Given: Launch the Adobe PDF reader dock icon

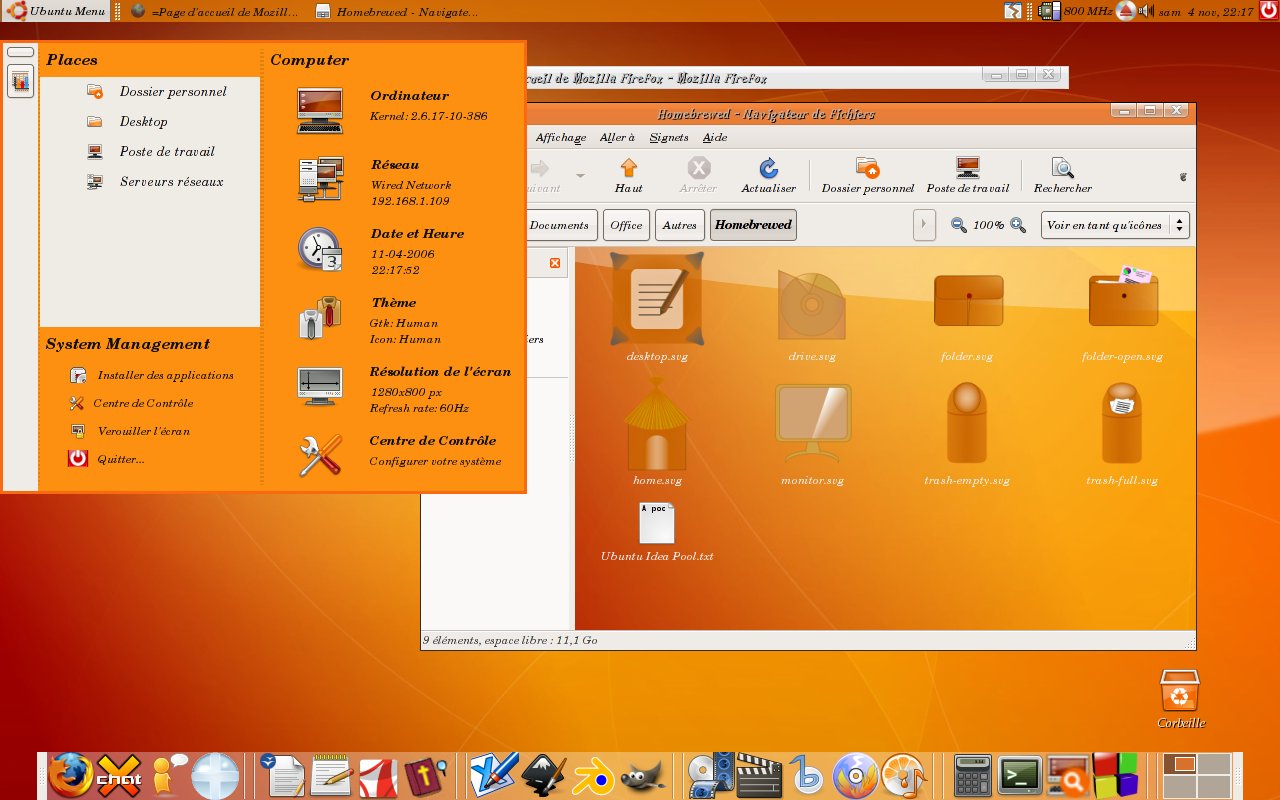Looking at the screenshot, I should 380,776.
